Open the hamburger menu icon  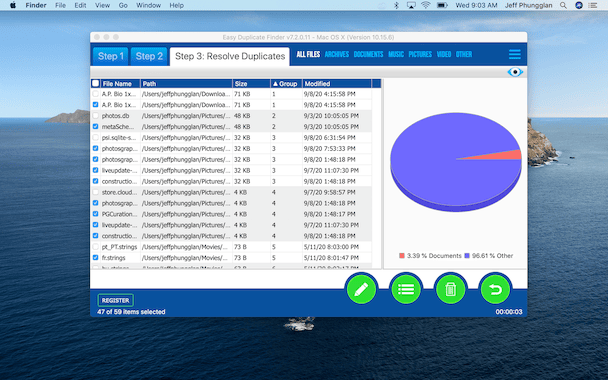point(515,54)
